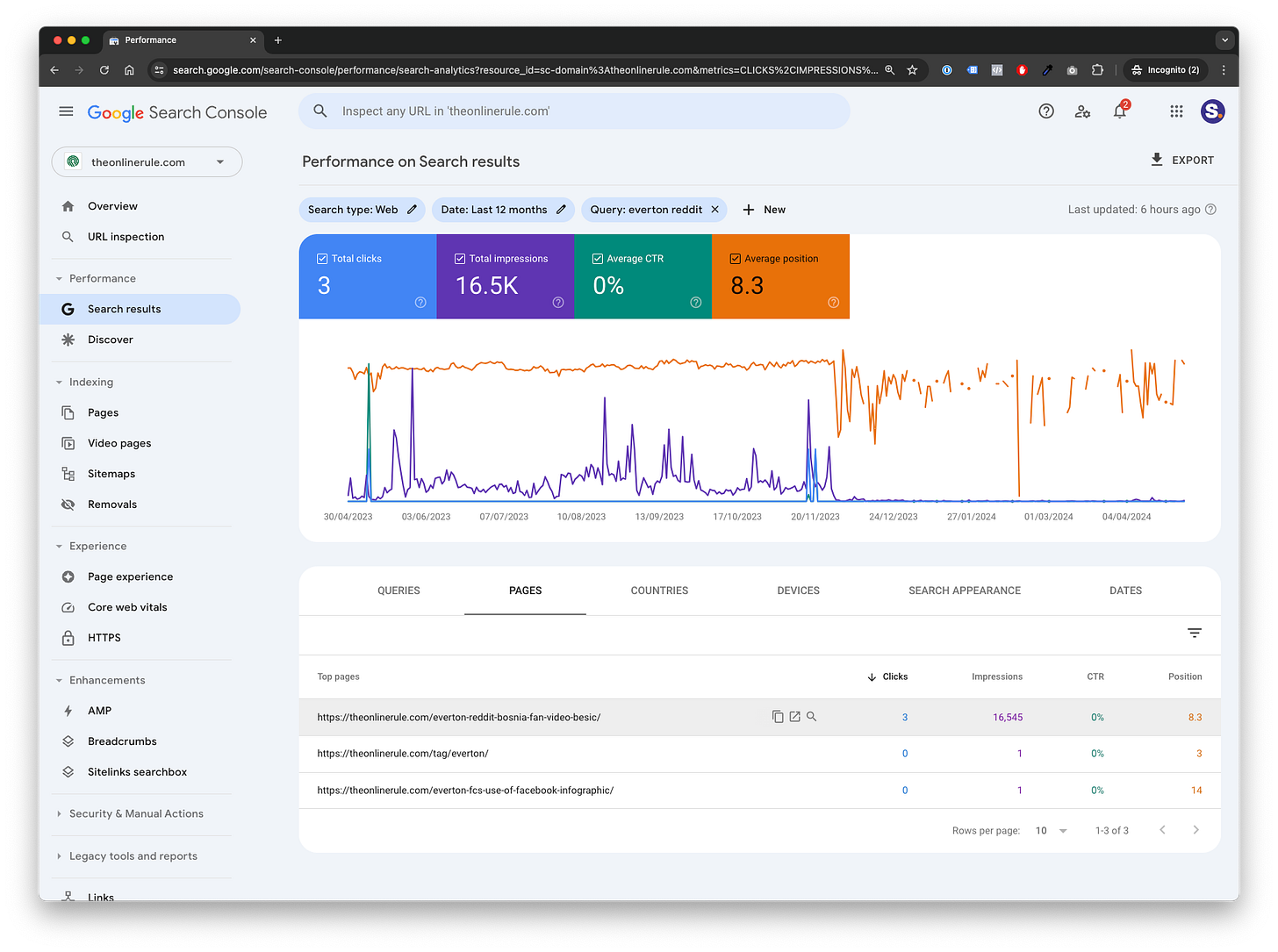
Task: Click the Export button
Action: 1182,161
